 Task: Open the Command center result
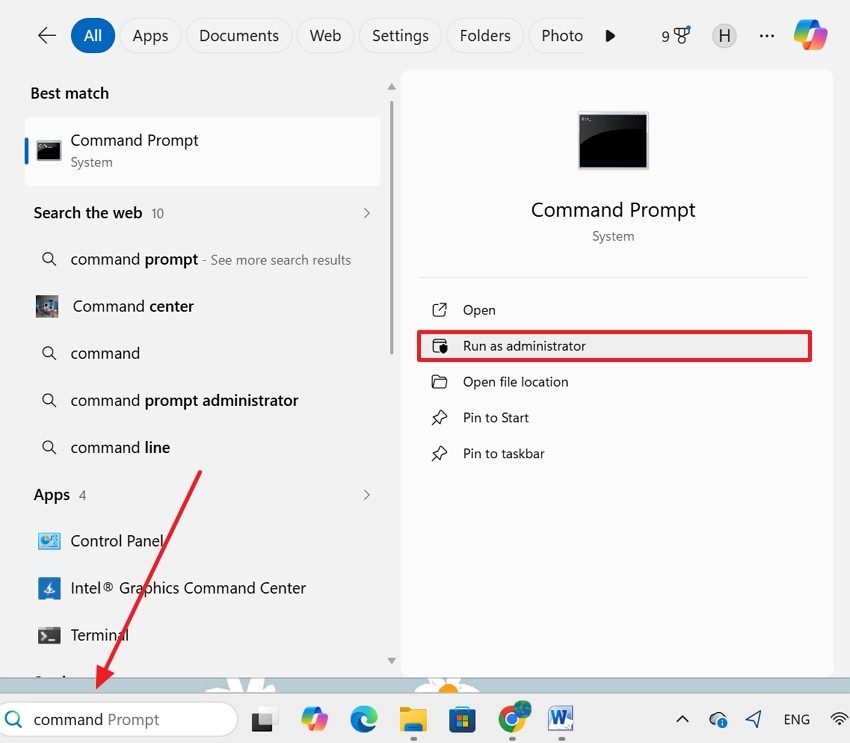pyautogui.click(x=203, y=306)
